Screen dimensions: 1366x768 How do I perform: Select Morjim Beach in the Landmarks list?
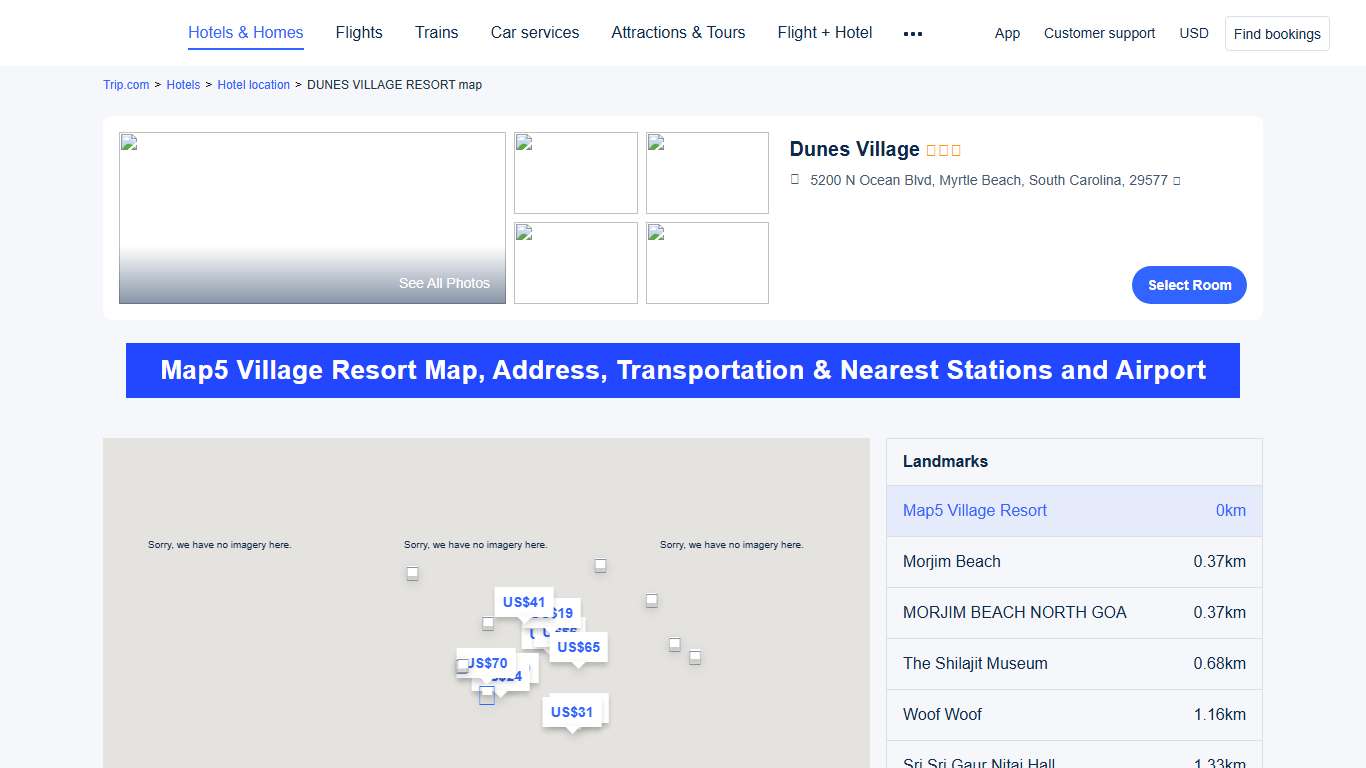[x=952, y=562]
